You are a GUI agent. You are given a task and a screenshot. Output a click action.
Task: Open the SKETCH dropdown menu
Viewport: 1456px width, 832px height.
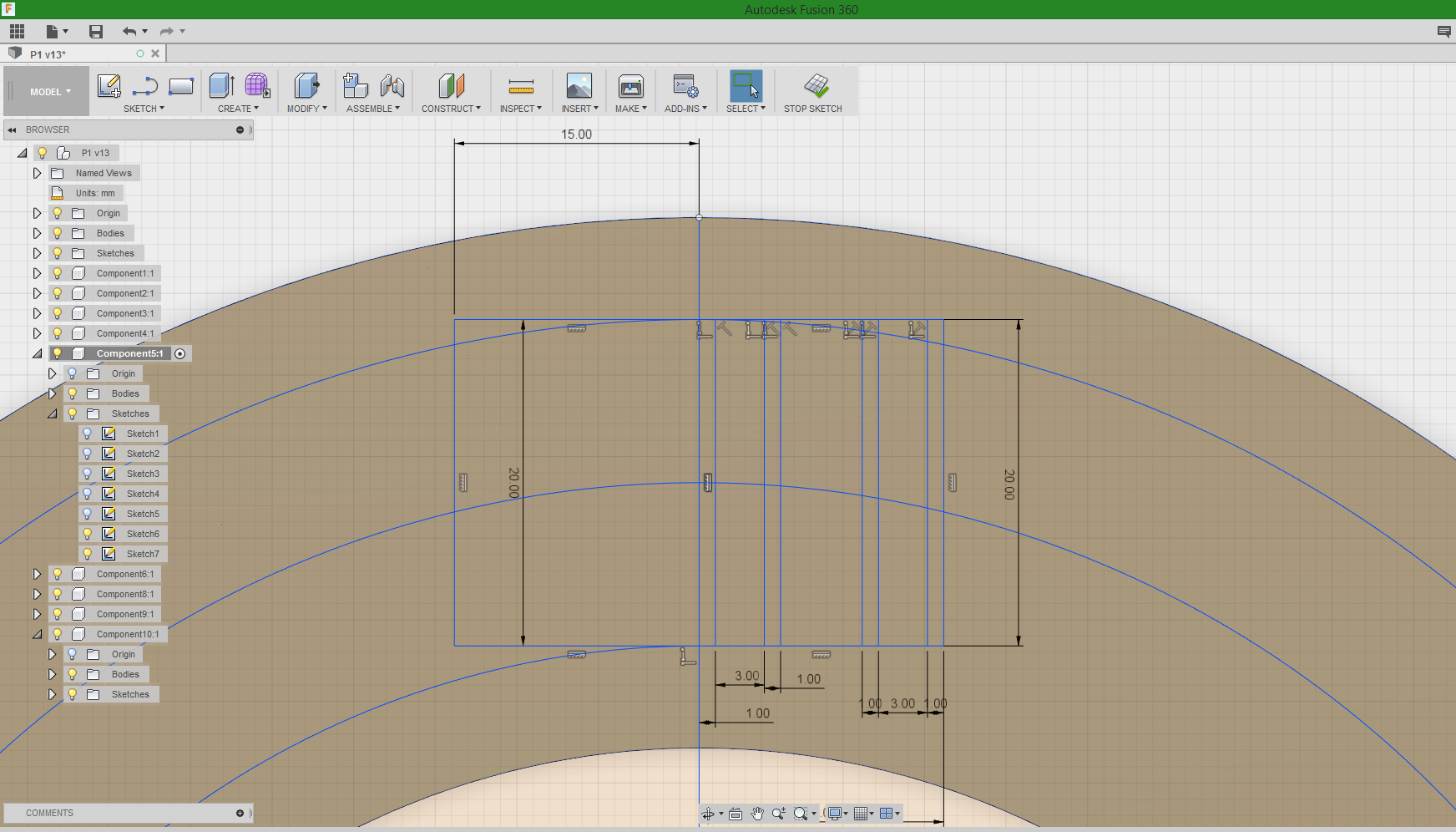144,109
